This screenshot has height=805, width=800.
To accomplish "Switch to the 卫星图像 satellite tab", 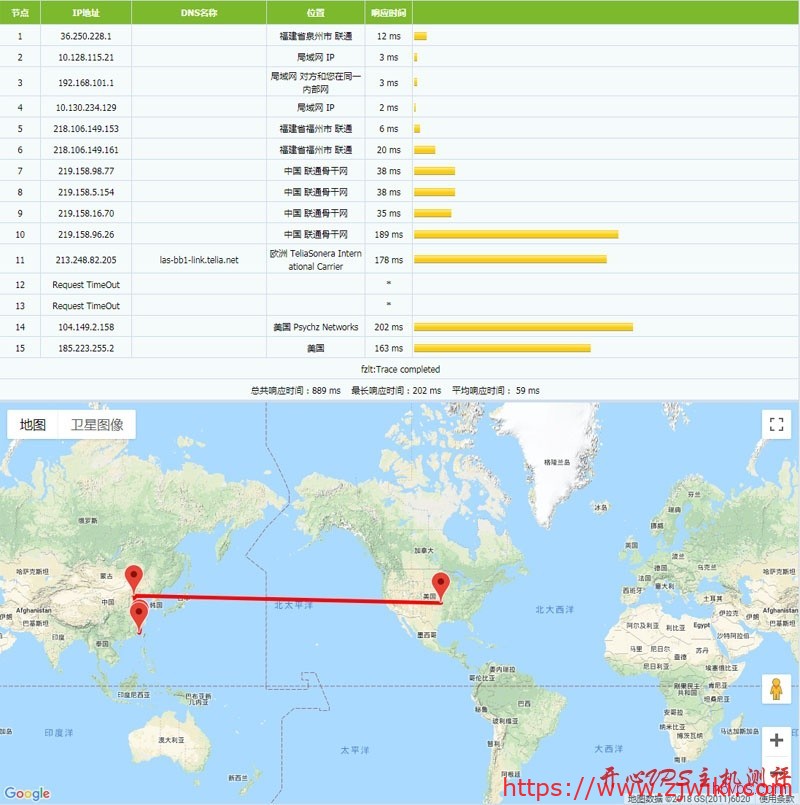I will point(97,423).
